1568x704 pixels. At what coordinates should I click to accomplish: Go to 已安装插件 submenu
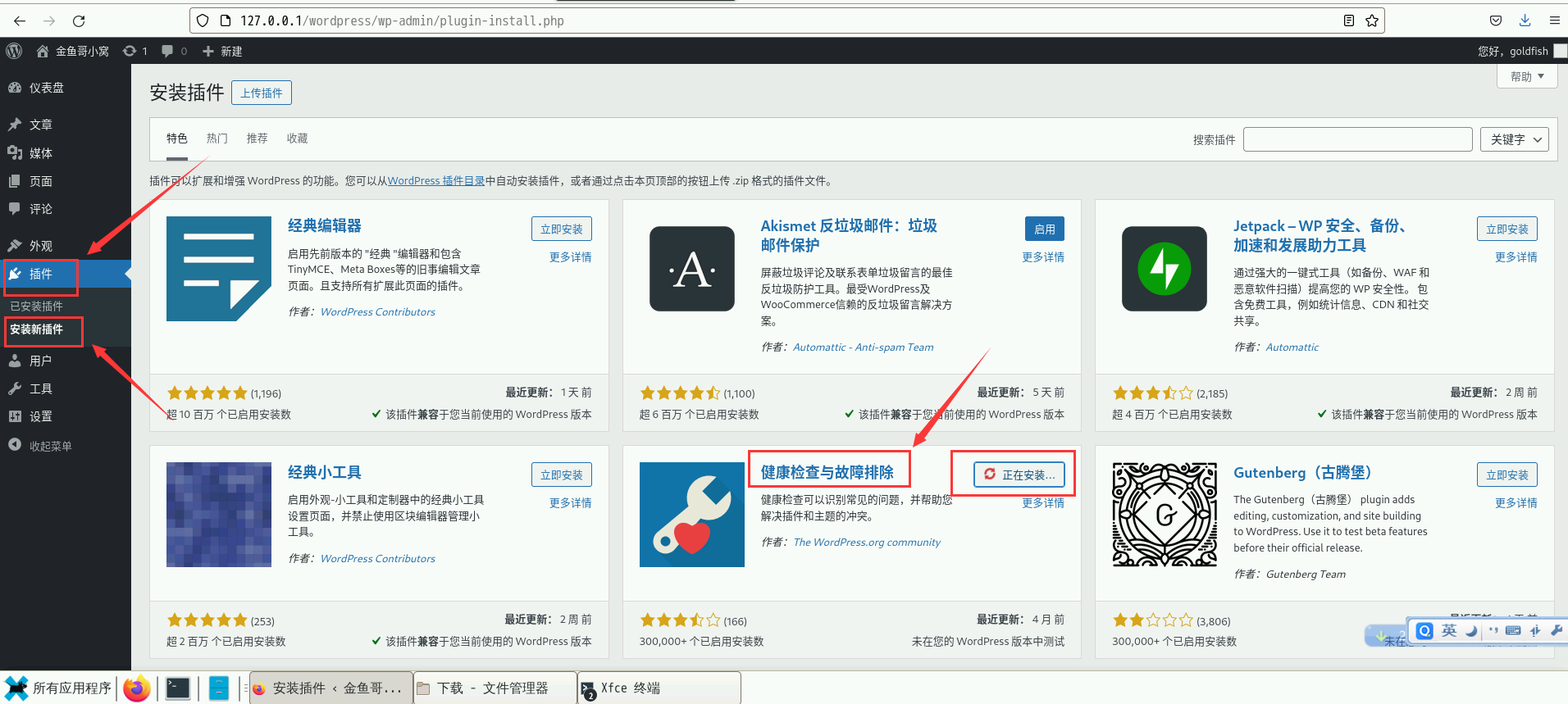click(x=36, y=307)
